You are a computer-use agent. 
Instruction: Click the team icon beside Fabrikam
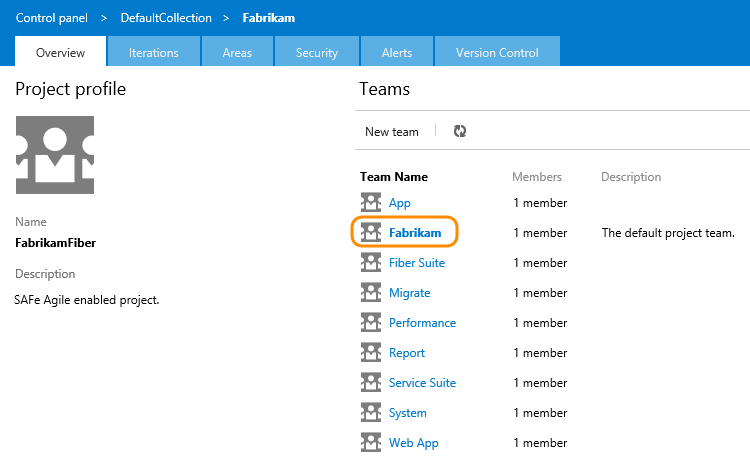pos(371,232)
